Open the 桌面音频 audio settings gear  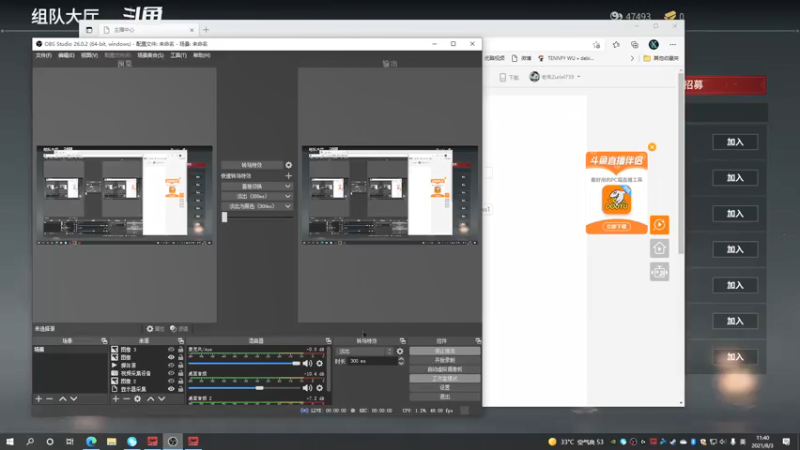tap(319, 388)
